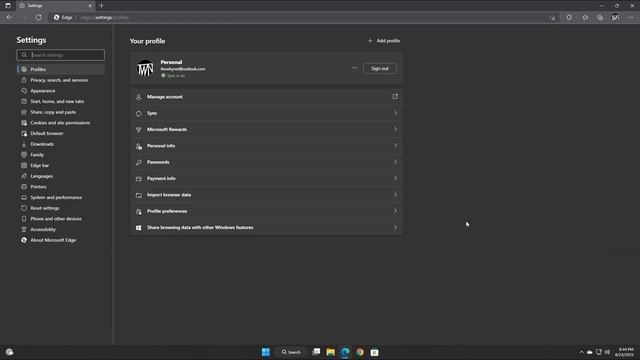Open the Favorites toolbar icon

click(585, 18)
